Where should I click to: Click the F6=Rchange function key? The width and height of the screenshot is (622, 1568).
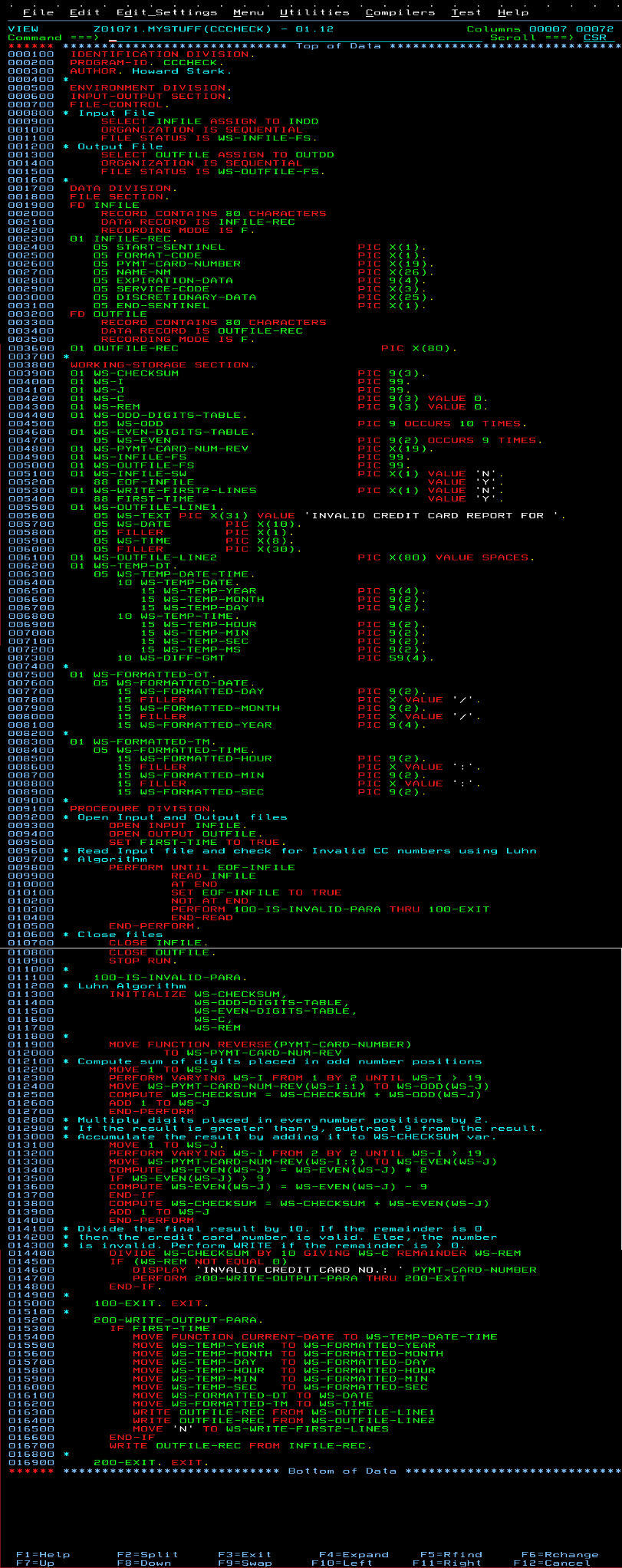[560, 1555]
